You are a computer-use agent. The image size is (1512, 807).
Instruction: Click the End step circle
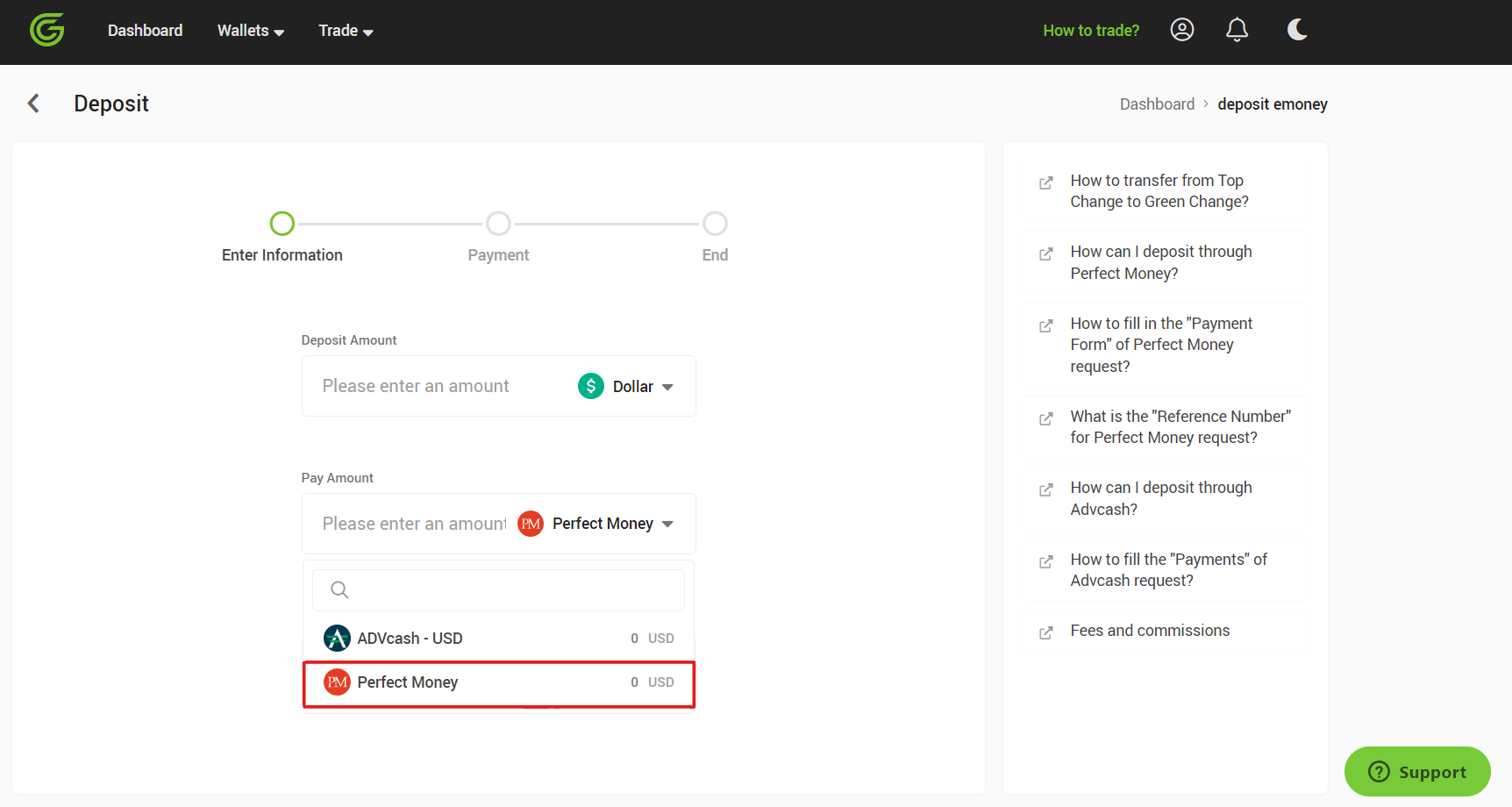715,224
